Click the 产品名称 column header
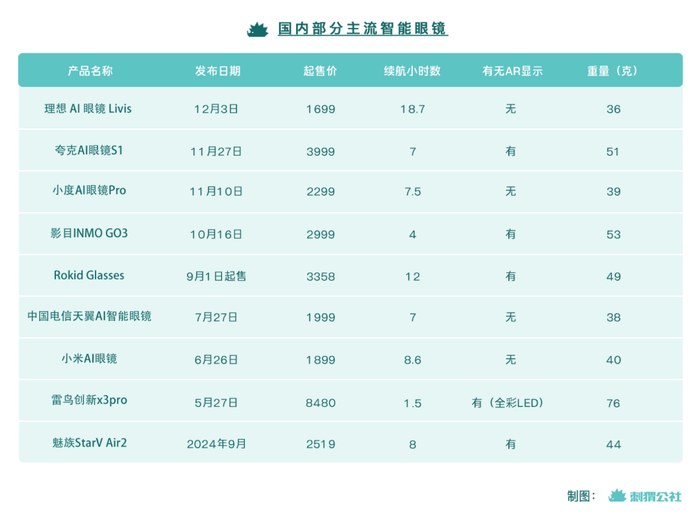Screen dimensions: 700x517 point(90,71)
